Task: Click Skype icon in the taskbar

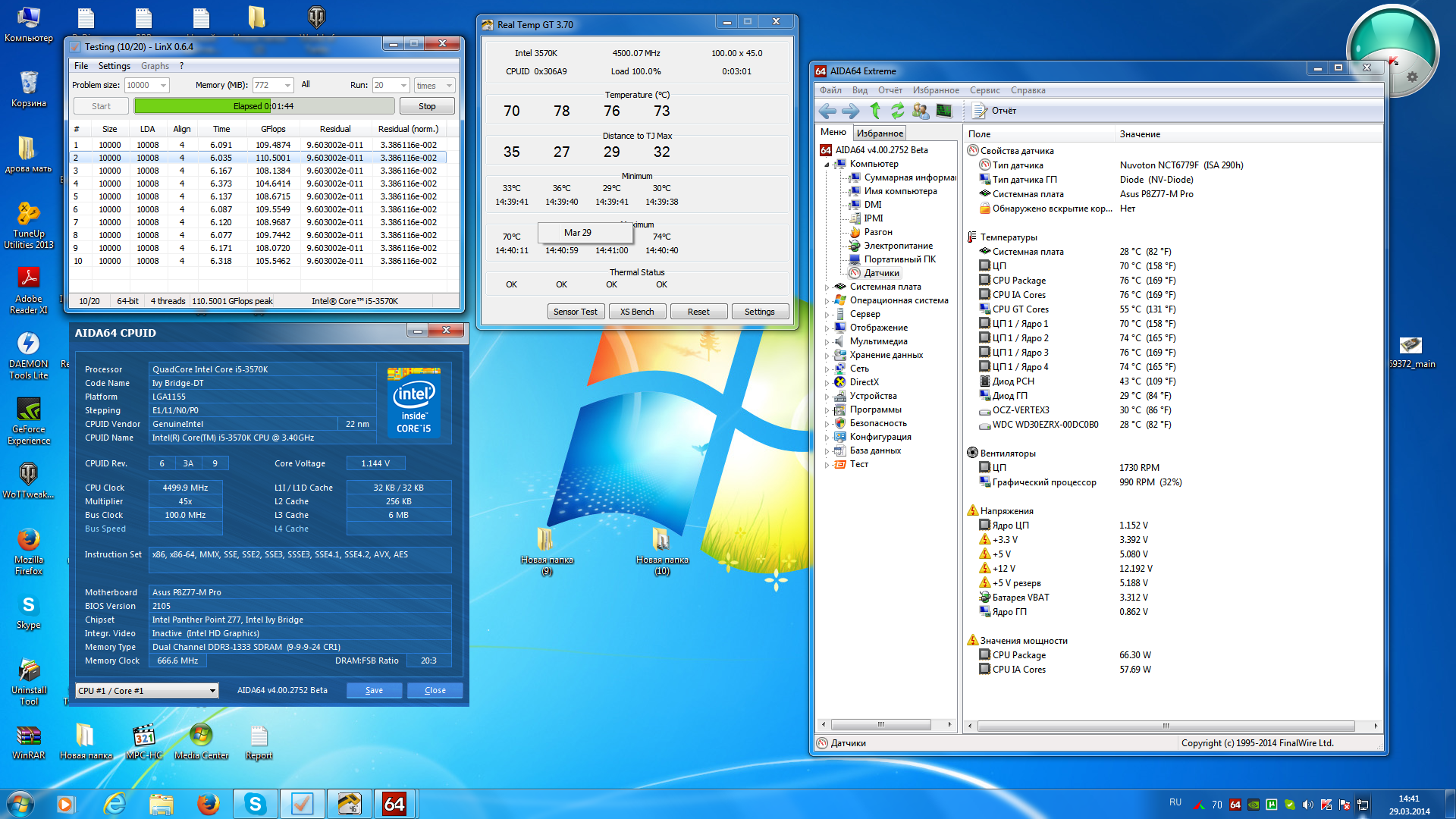Action: 255,804
